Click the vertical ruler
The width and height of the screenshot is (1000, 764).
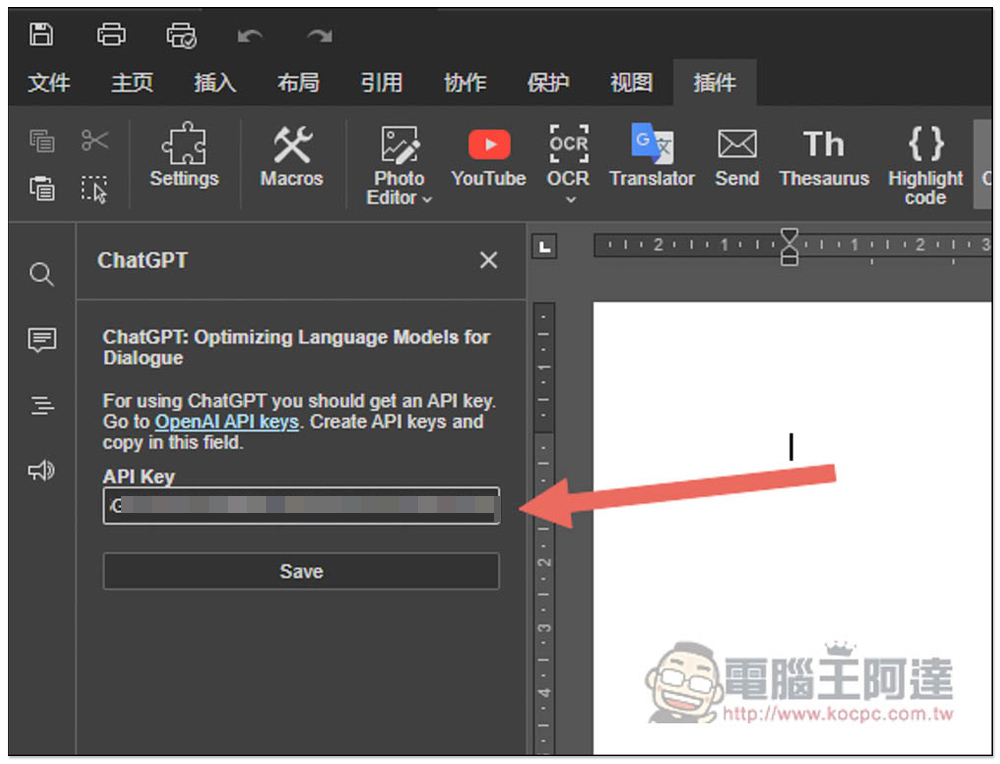point(544,528)
